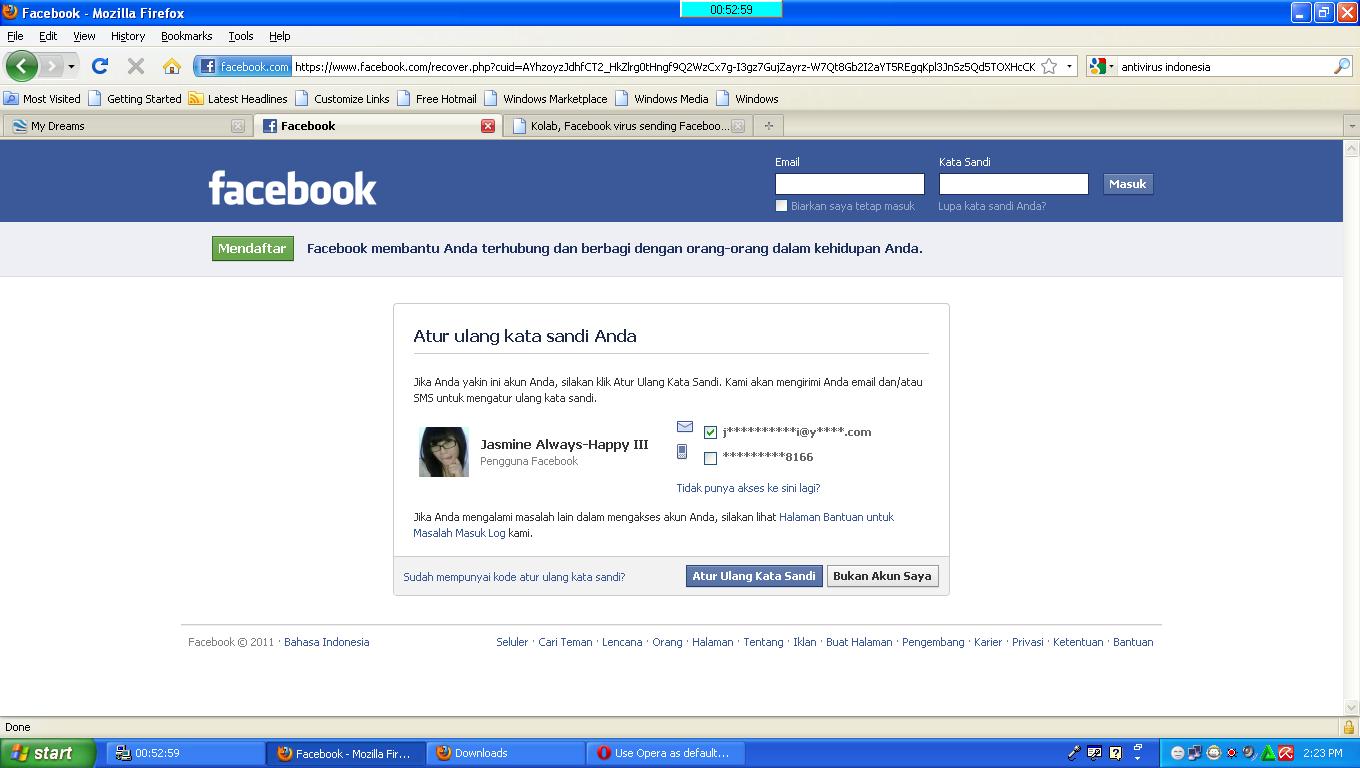Click the Email input field
The height and width of the screenshot is (768, 1360).
tap(850, 184)
